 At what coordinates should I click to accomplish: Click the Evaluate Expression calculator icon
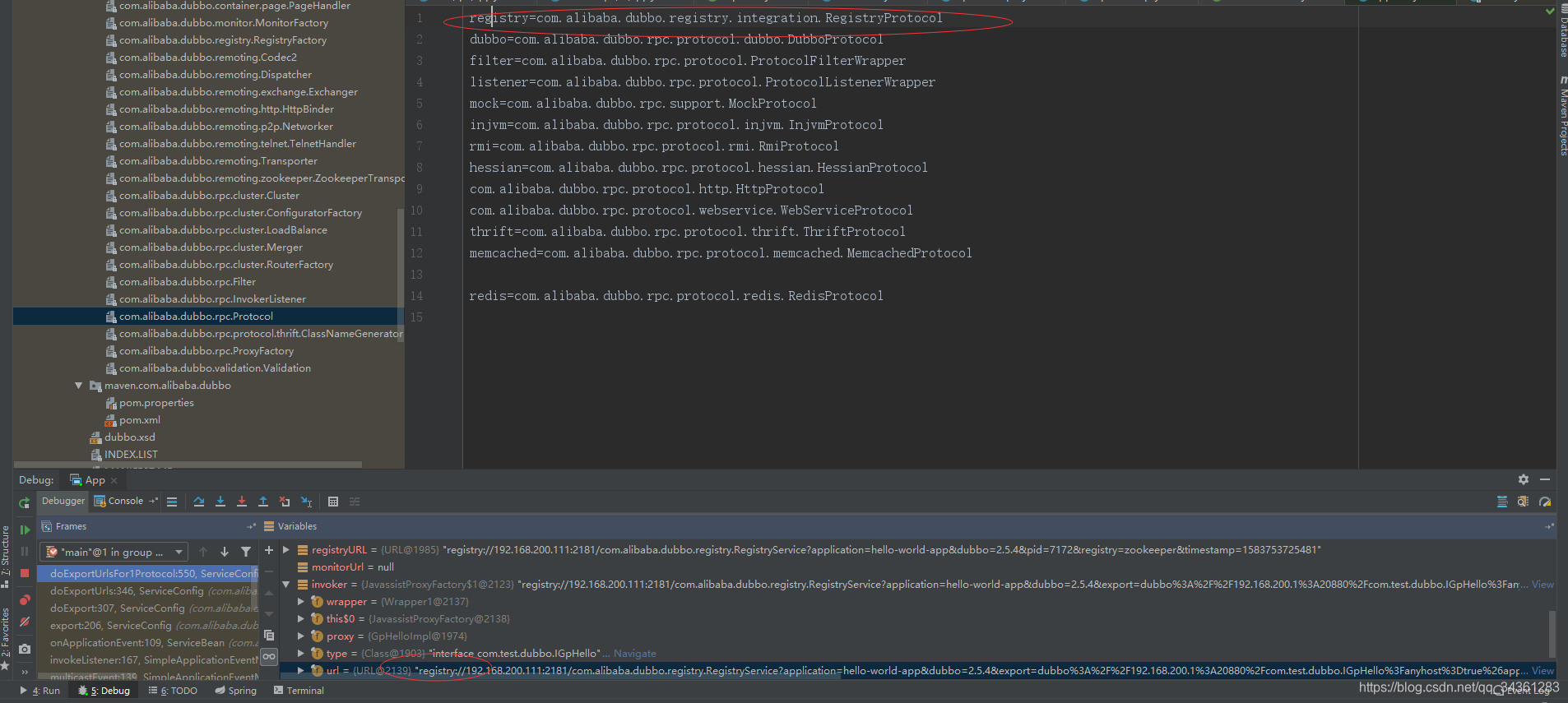(333, 502)
